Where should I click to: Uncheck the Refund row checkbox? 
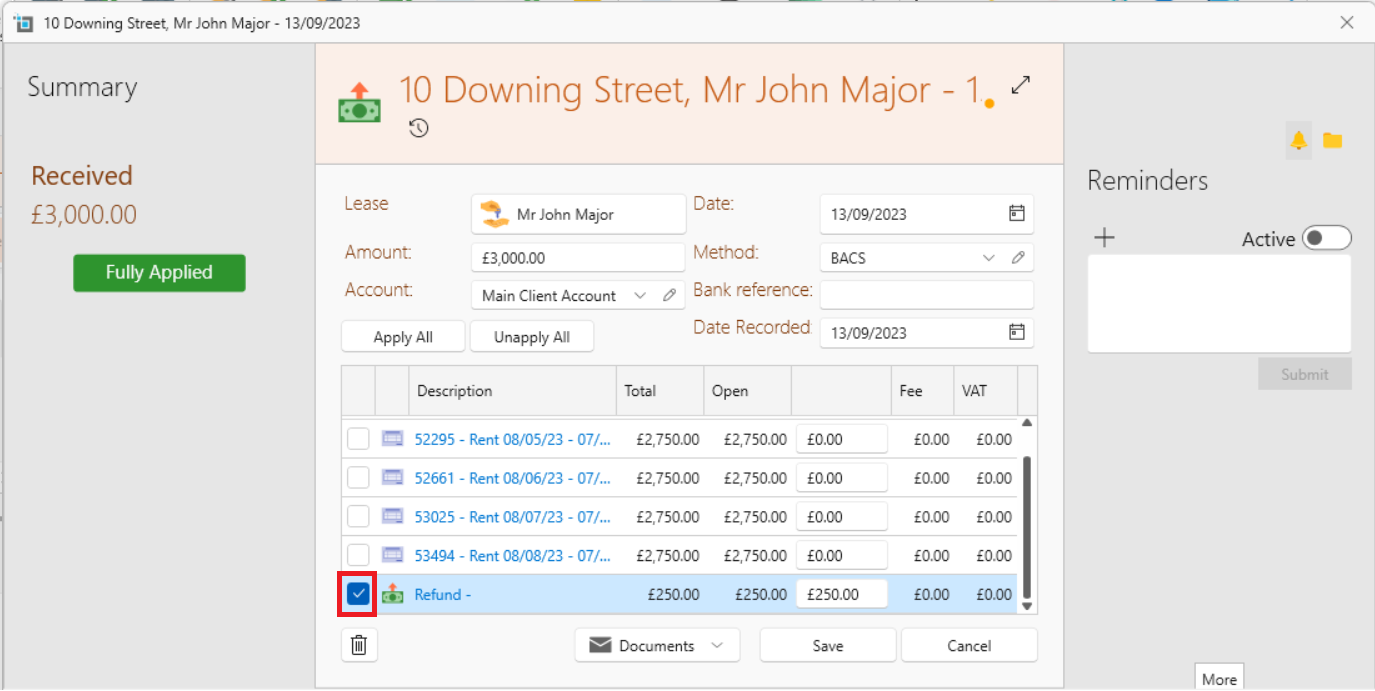click(x=358, y=594)
